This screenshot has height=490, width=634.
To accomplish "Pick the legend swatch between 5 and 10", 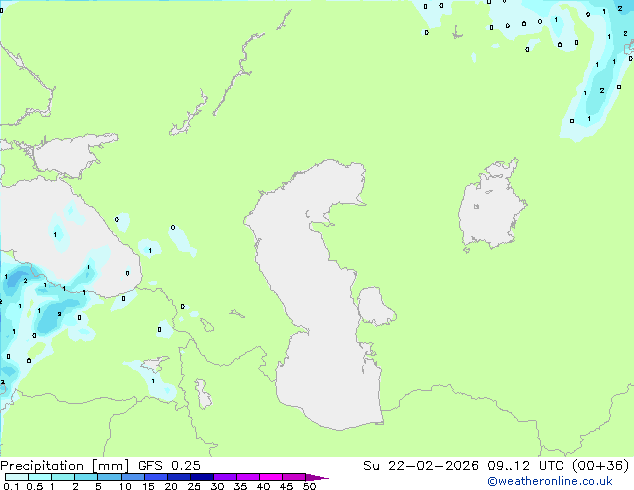I will coord(109,477).
